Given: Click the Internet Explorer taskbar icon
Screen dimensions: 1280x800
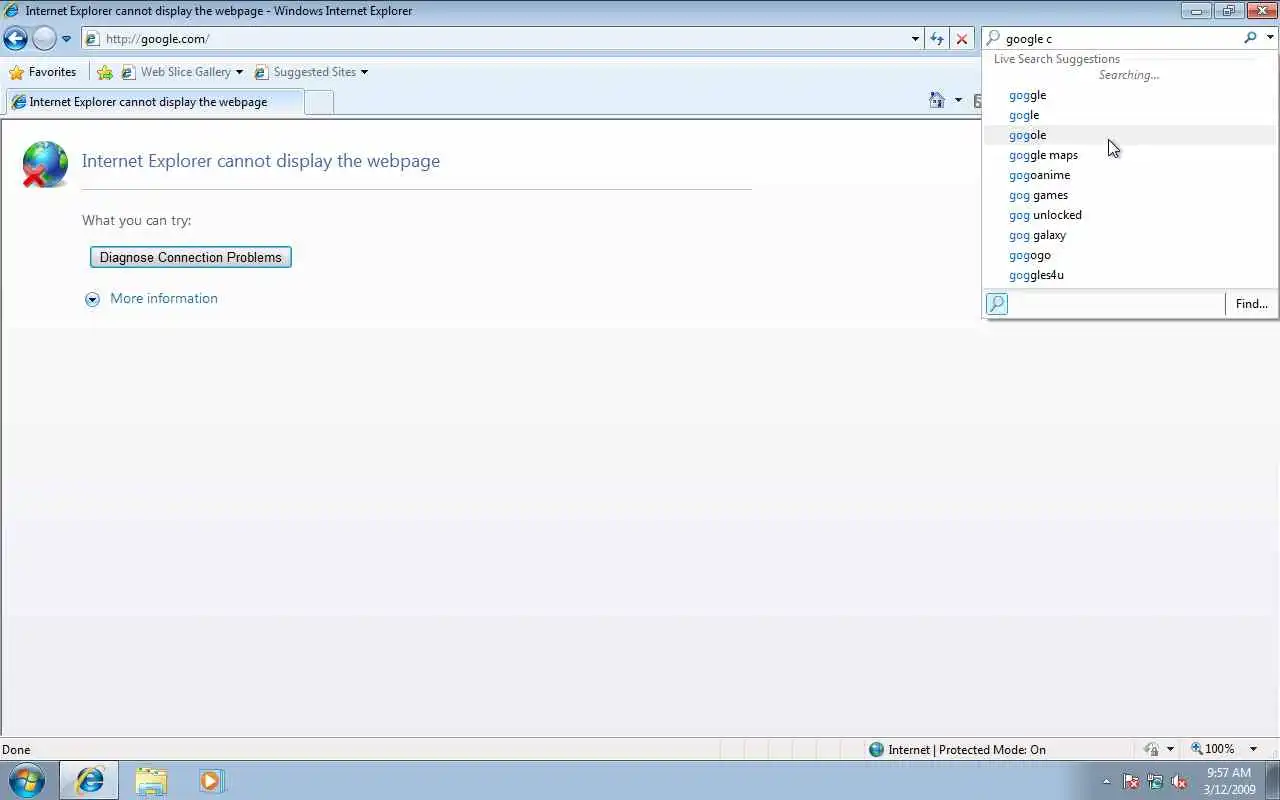Looking at the screenshot, I should [89, 780].
